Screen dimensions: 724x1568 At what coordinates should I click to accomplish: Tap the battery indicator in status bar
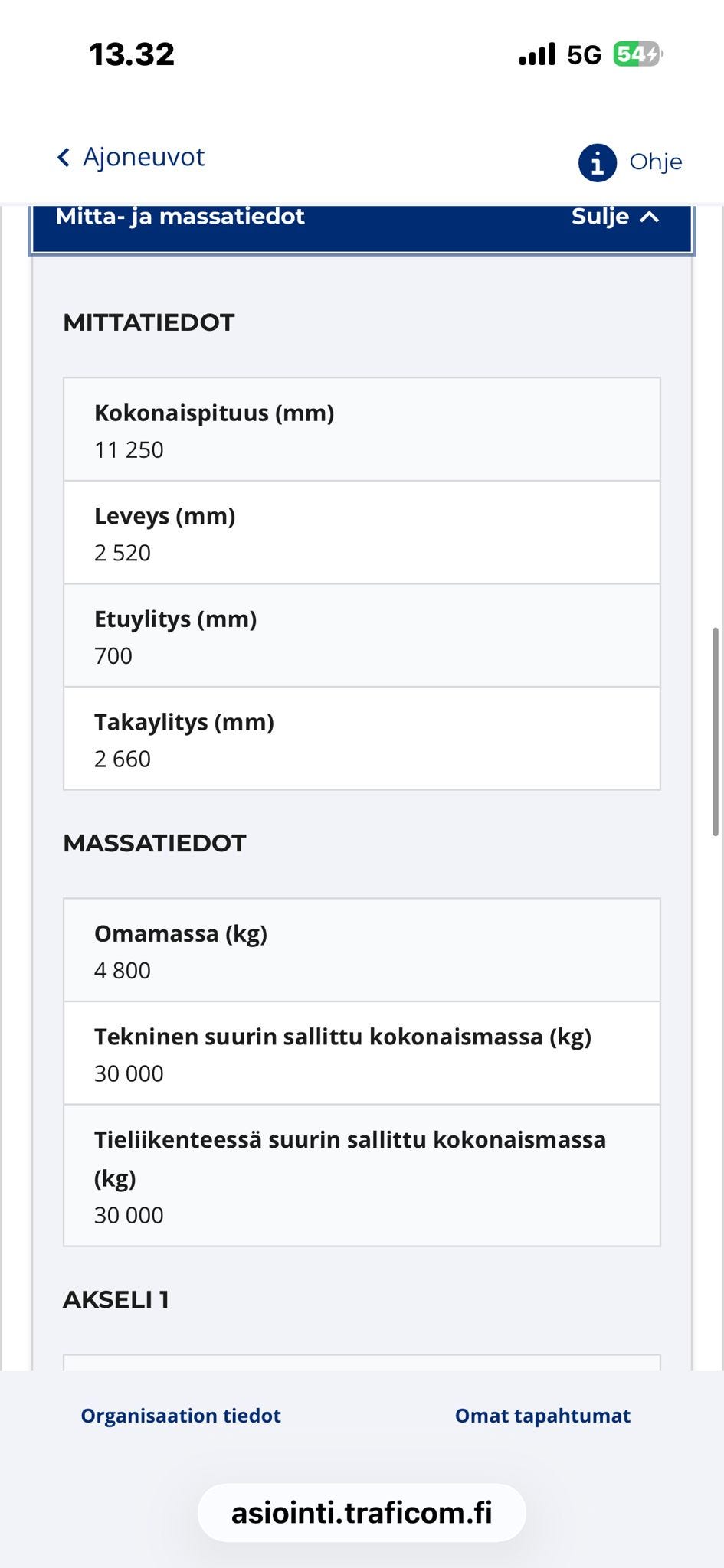[637, 54]
